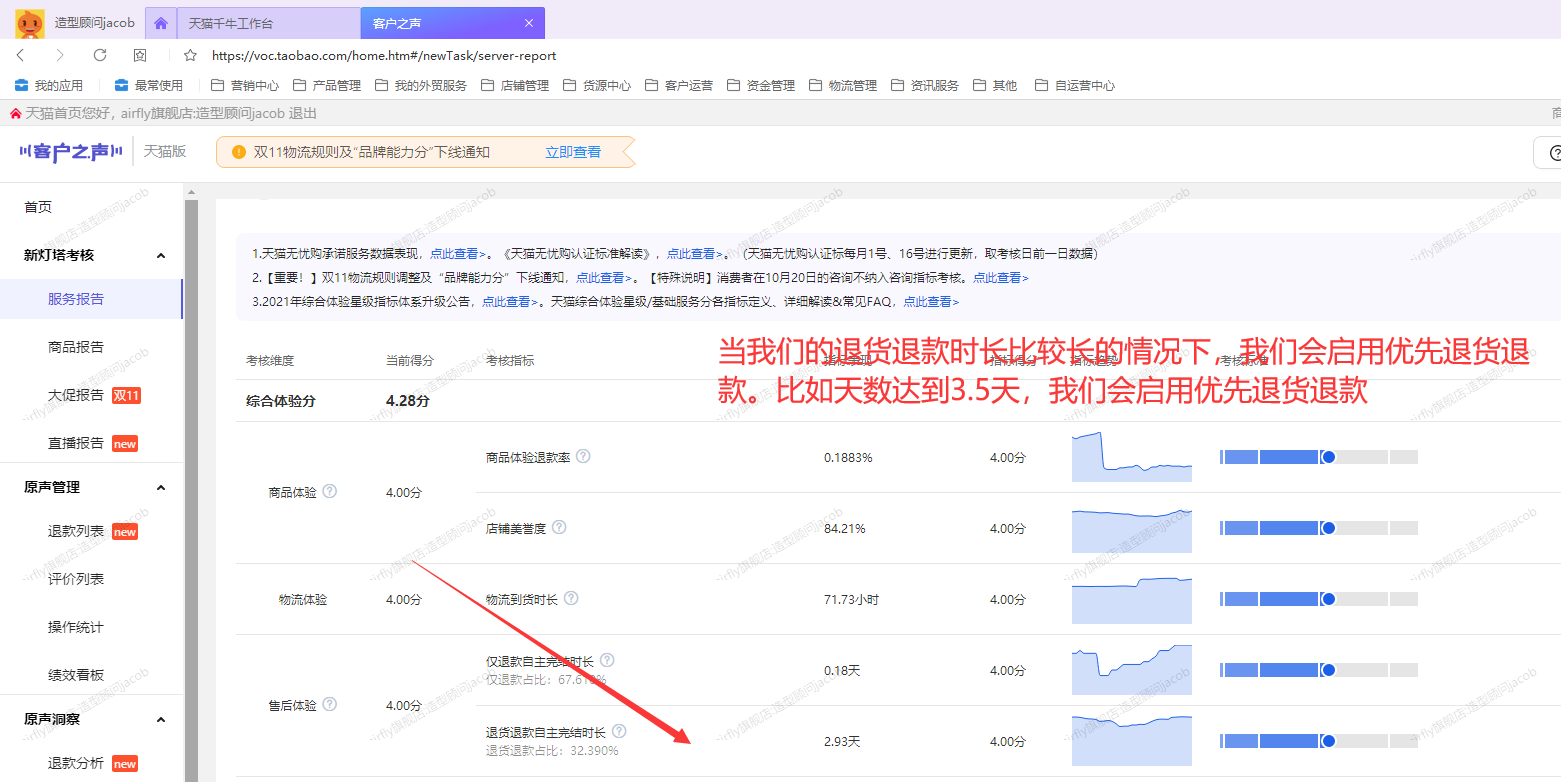
Task: Open the 客户运营 bookmark folder
Action: (678, 85)
